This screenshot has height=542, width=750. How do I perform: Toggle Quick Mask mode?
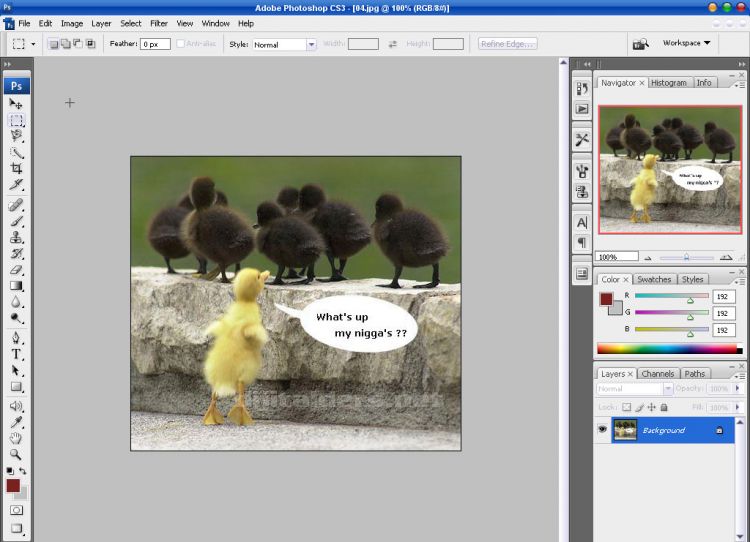(x=16, y=510)
